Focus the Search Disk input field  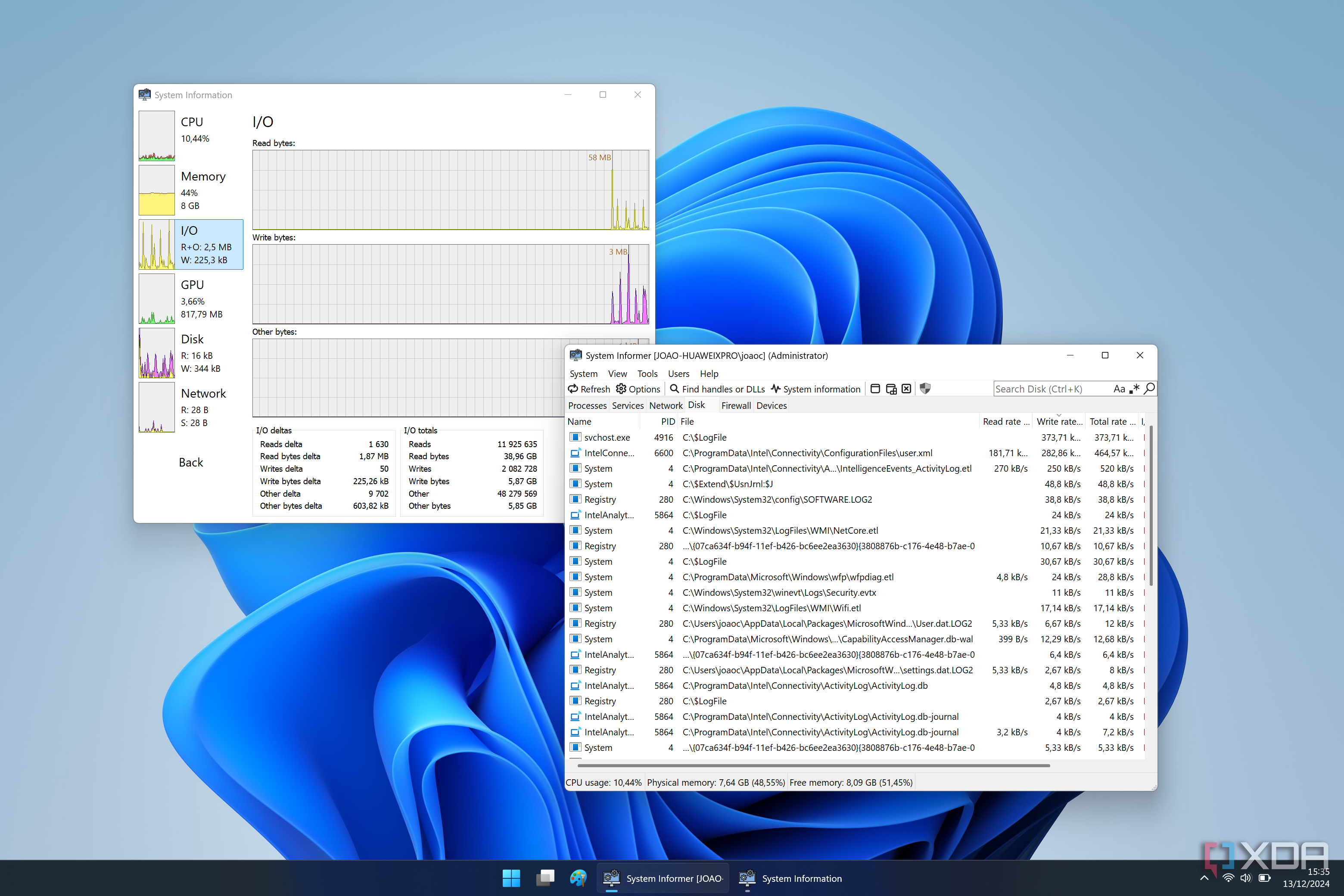[1052, 389]
